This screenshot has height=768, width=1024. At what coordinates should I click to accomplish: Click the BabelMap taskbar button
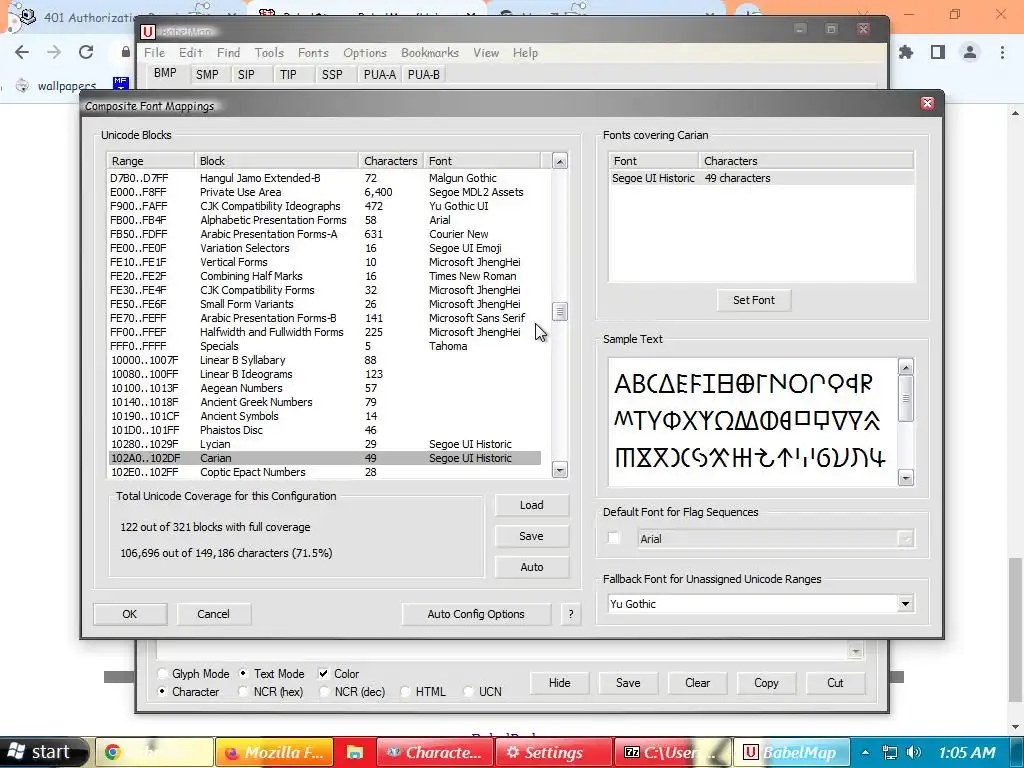(792, 752)
